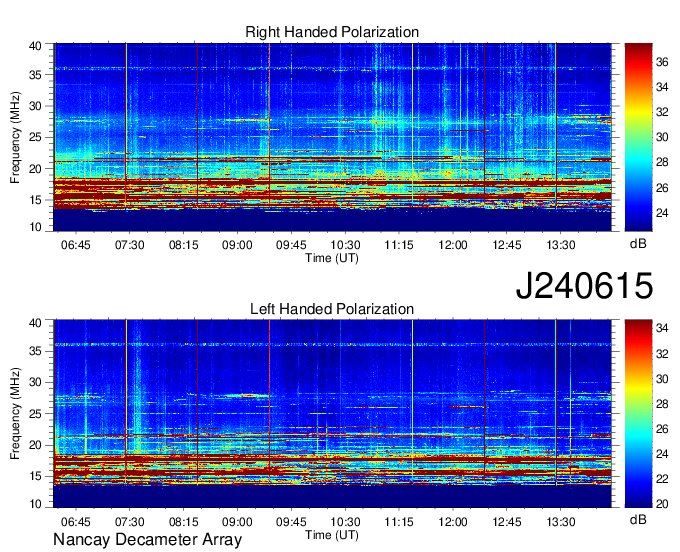Click the '35' frequency tick on the top plot
This screenshot has width=680, height=552.
(36, 75)
